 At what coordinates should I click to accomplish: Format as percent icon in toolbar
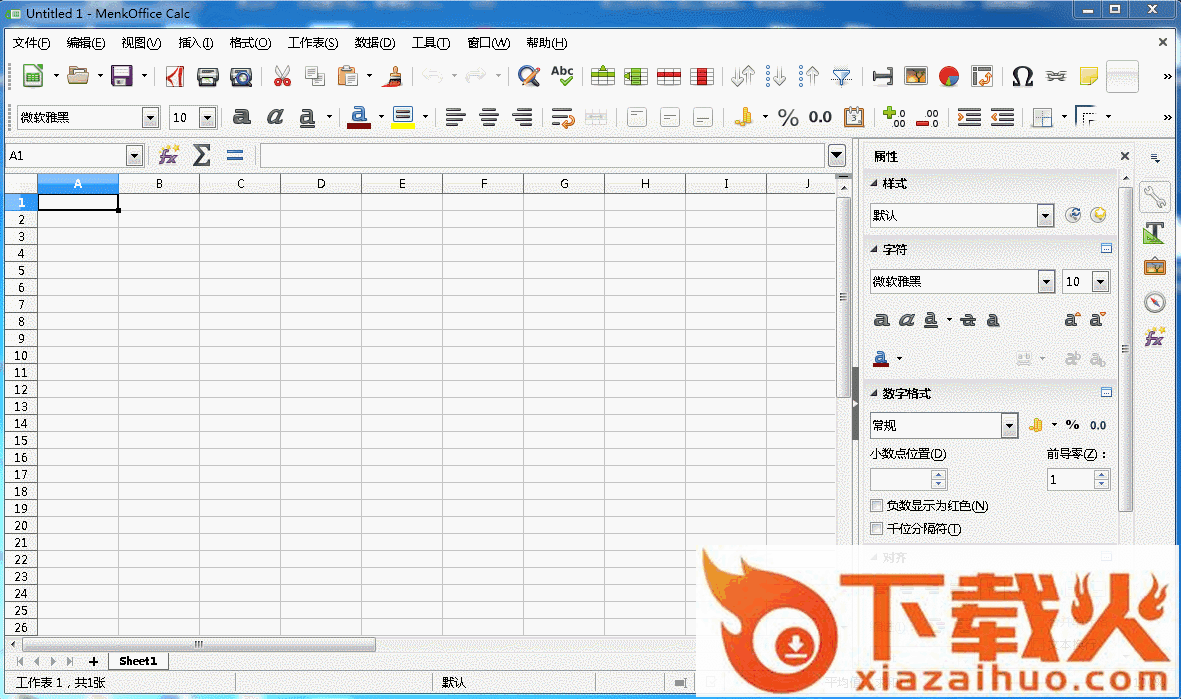[788, 117]
